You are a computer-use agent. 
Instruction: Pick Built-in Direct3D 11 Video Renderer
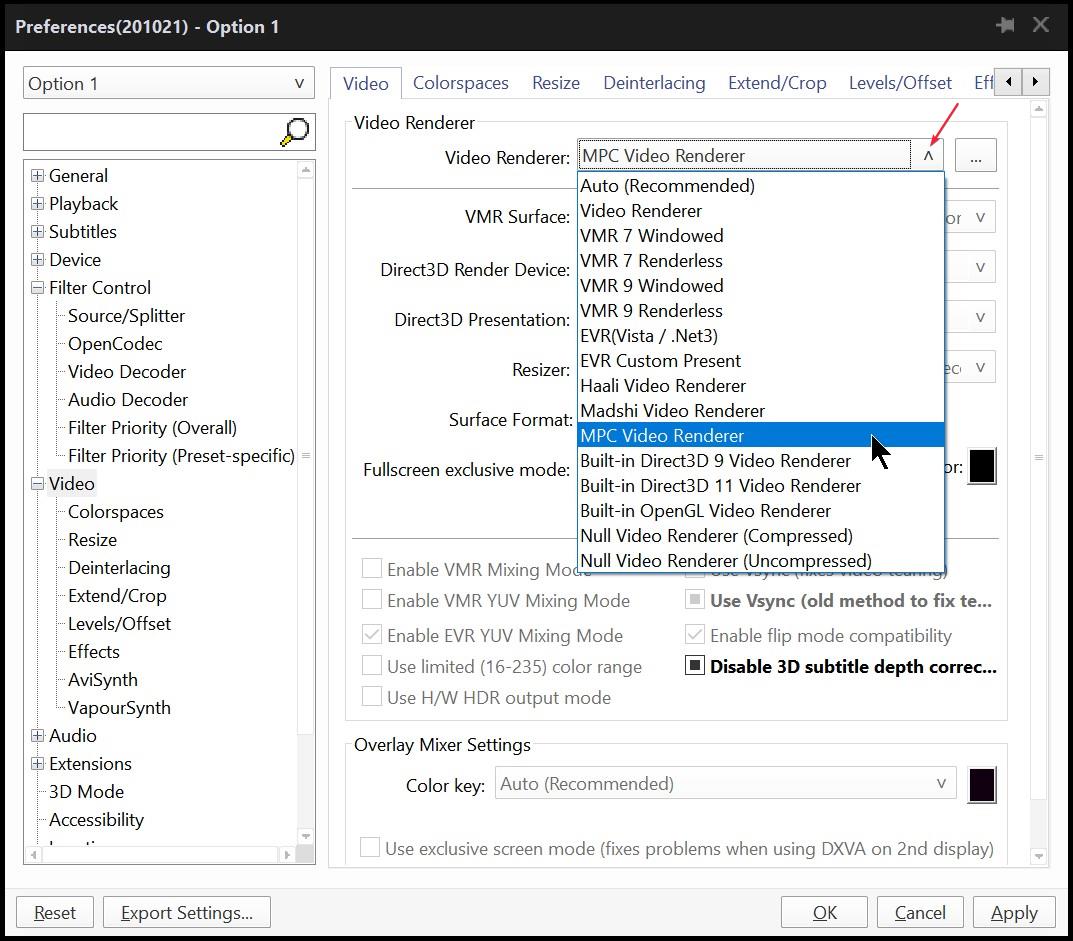(761, 486)
